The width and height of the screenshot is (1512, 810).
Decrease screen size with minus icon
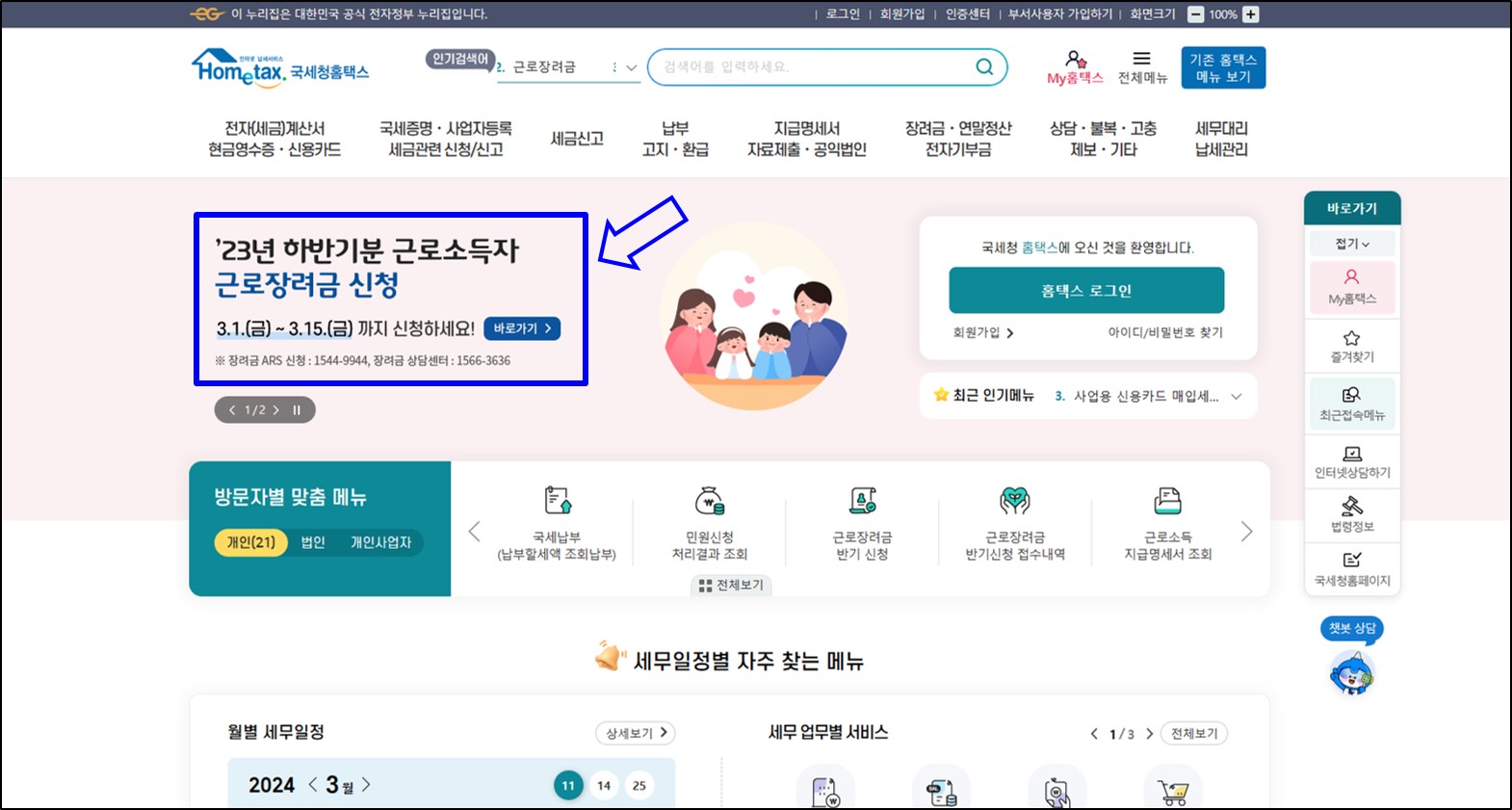click(1195, 14)
